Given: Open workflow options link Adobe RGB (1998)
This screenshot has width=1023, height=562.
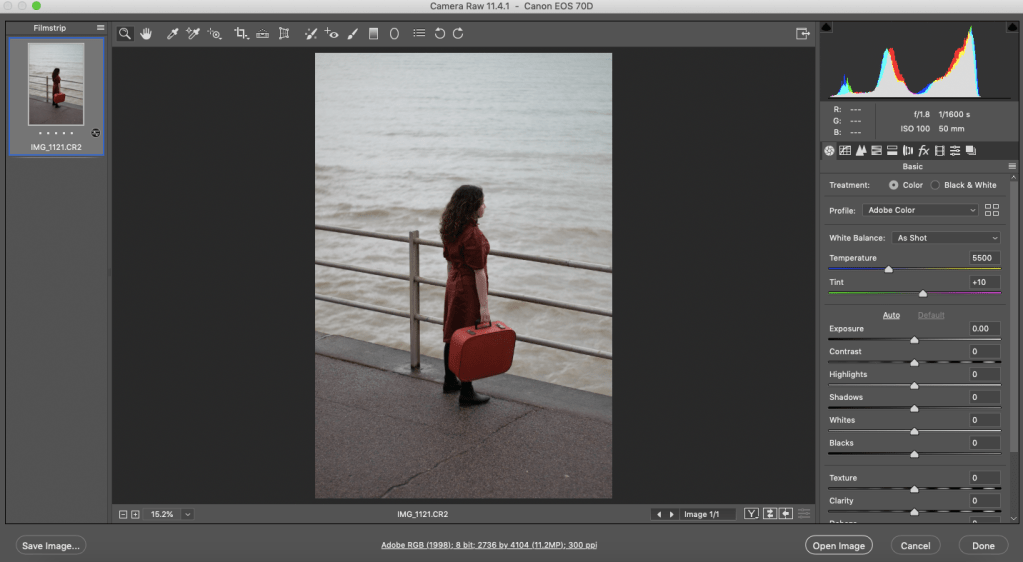Looking at the screenshot, I should click(x=489, y=545).
